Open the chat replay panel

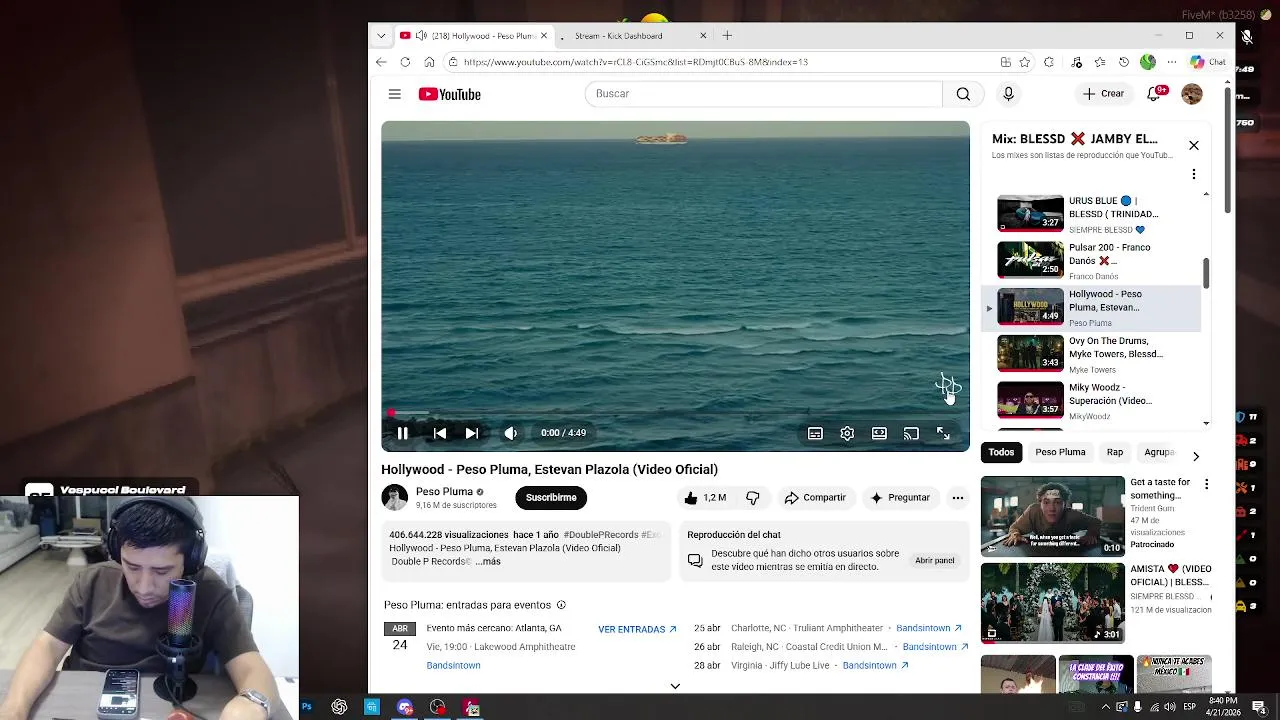(934, 560)
